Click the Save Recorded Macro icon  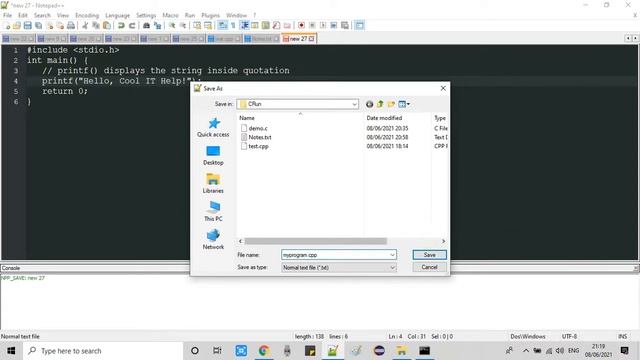tap(345, 25)
